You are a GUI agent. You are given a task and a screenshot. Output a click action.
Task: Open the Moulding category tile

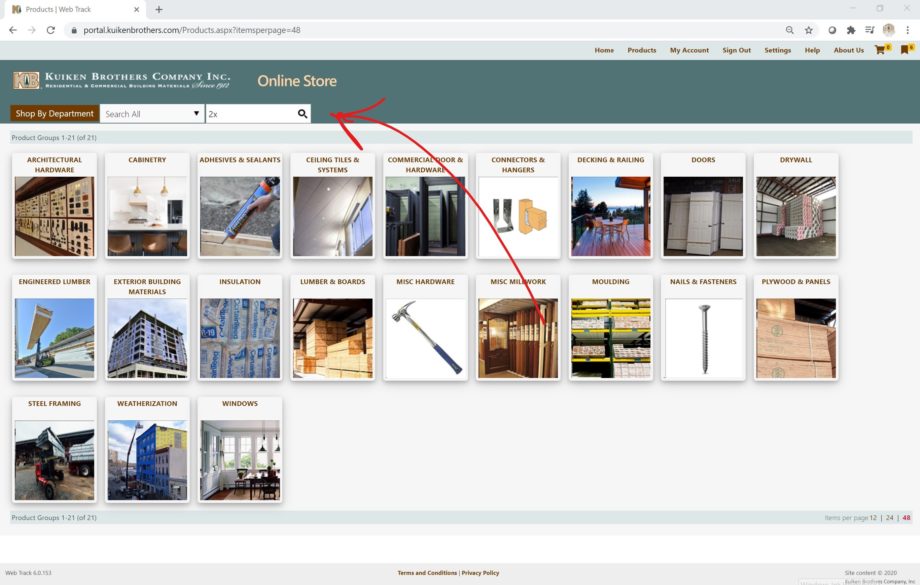(611, 328)
